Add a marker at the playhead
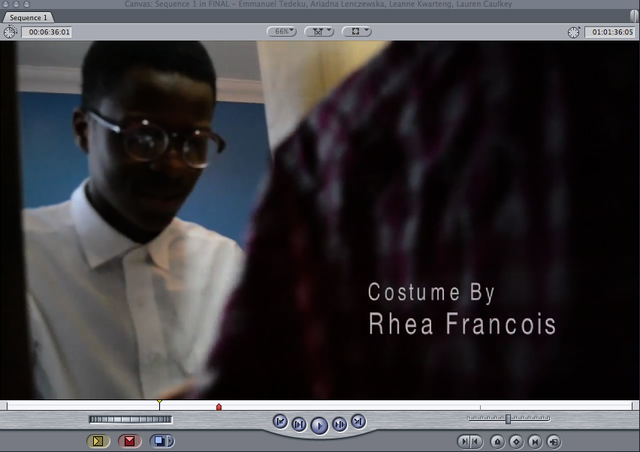 point(497,441)
